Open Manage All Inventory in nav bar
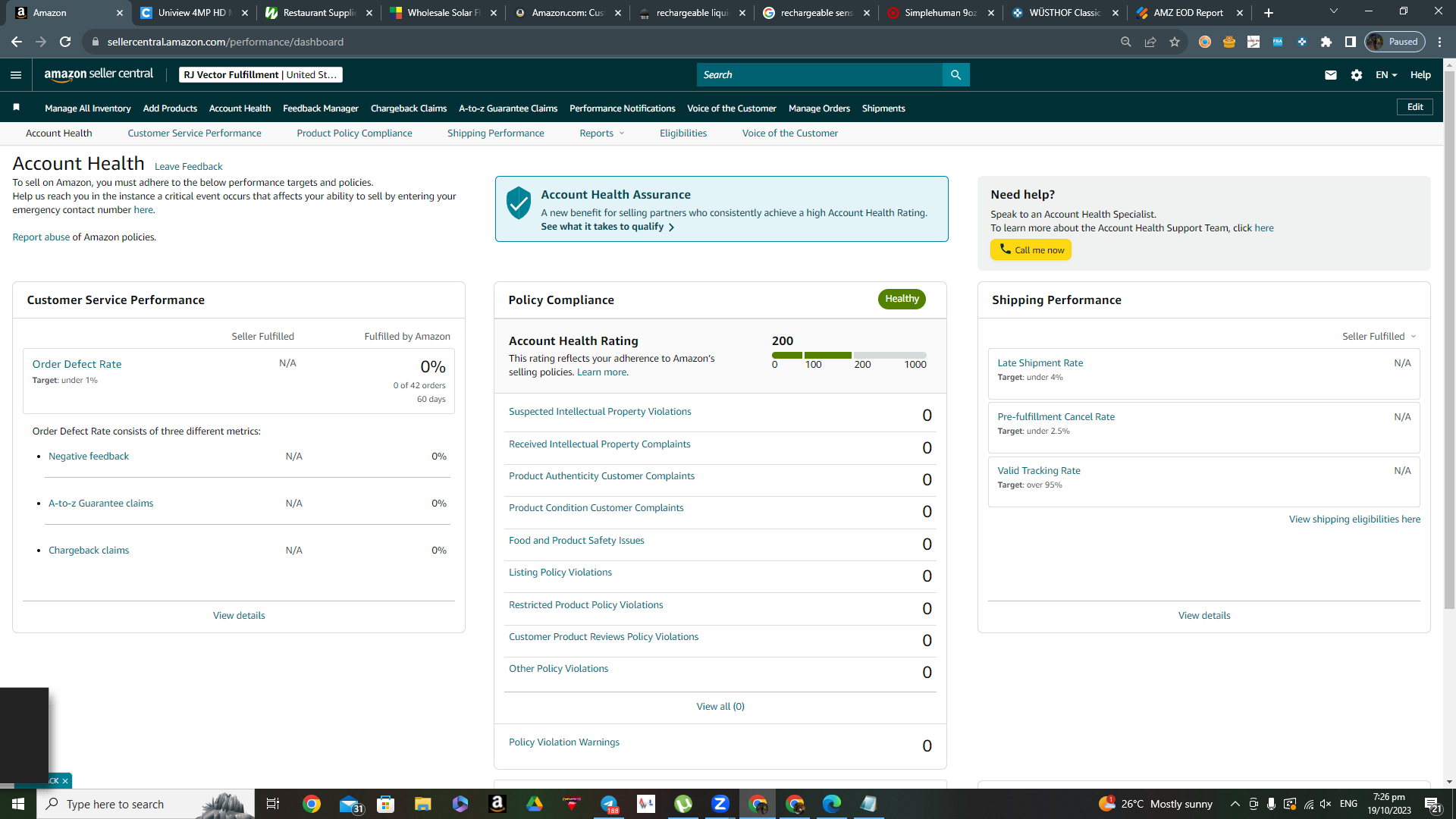This screenshot has height=819, width=1456. pyautogui.click(x=88, y=108)
